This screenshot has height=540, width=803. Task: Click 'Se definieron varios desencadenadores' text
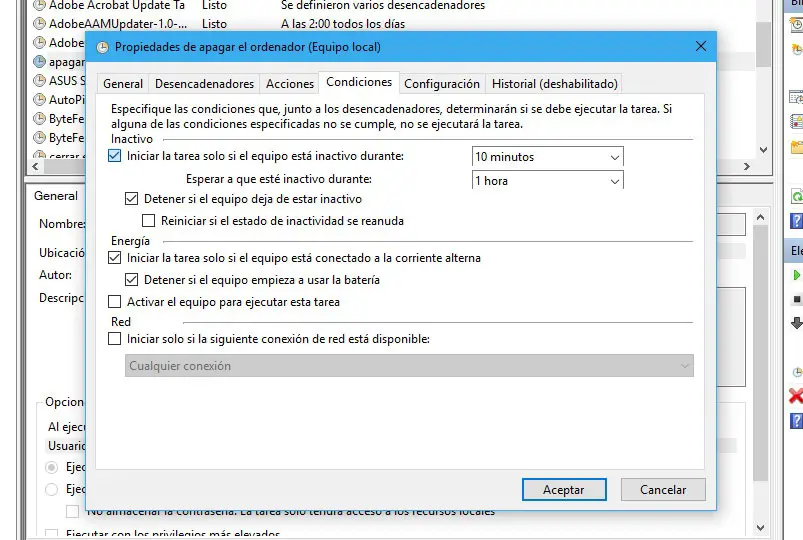(383, 6)
